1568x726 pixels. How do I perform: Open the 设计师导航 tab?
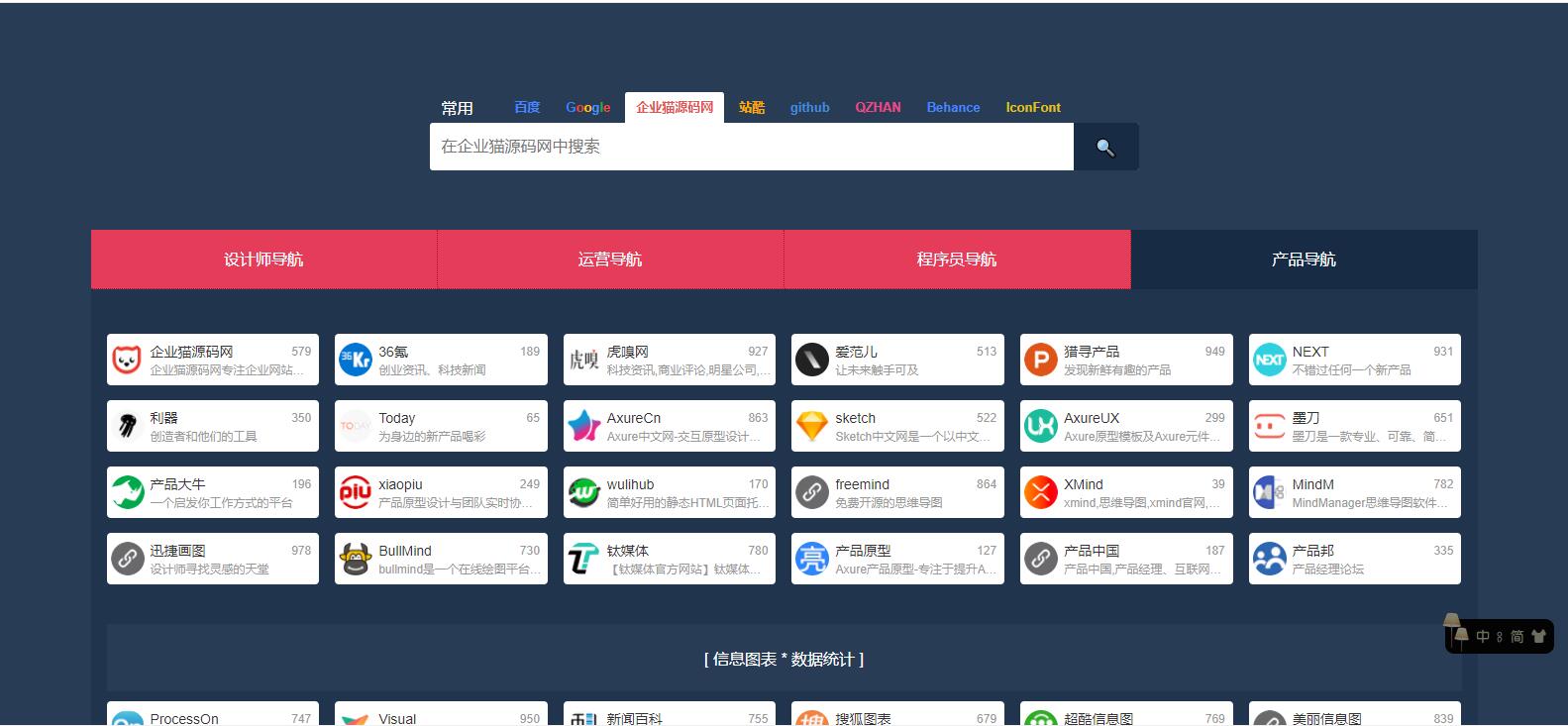tap(263, 259)
